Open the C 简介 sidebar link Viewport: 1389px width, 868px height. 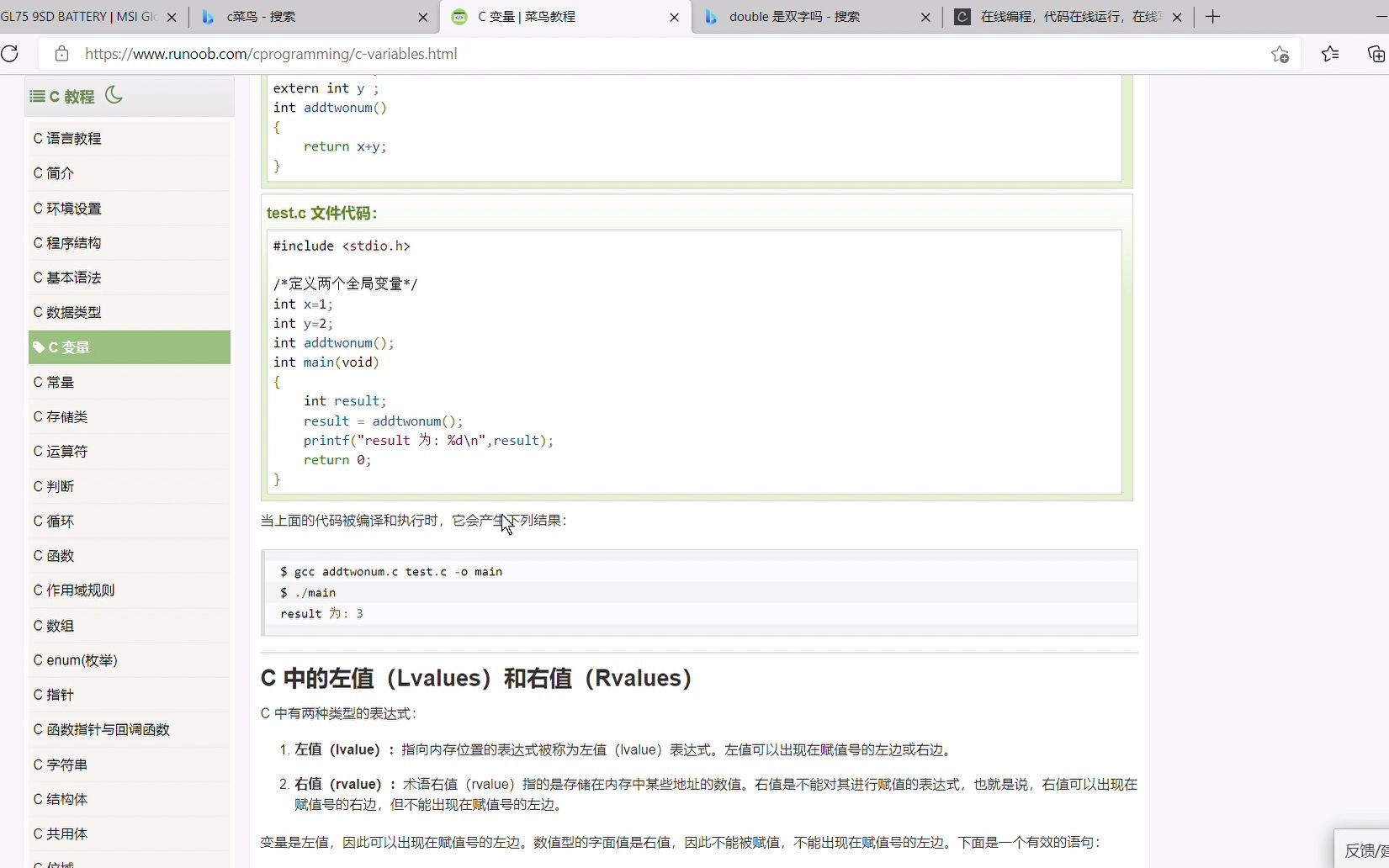pyautogui.click(x=130, y=173)
